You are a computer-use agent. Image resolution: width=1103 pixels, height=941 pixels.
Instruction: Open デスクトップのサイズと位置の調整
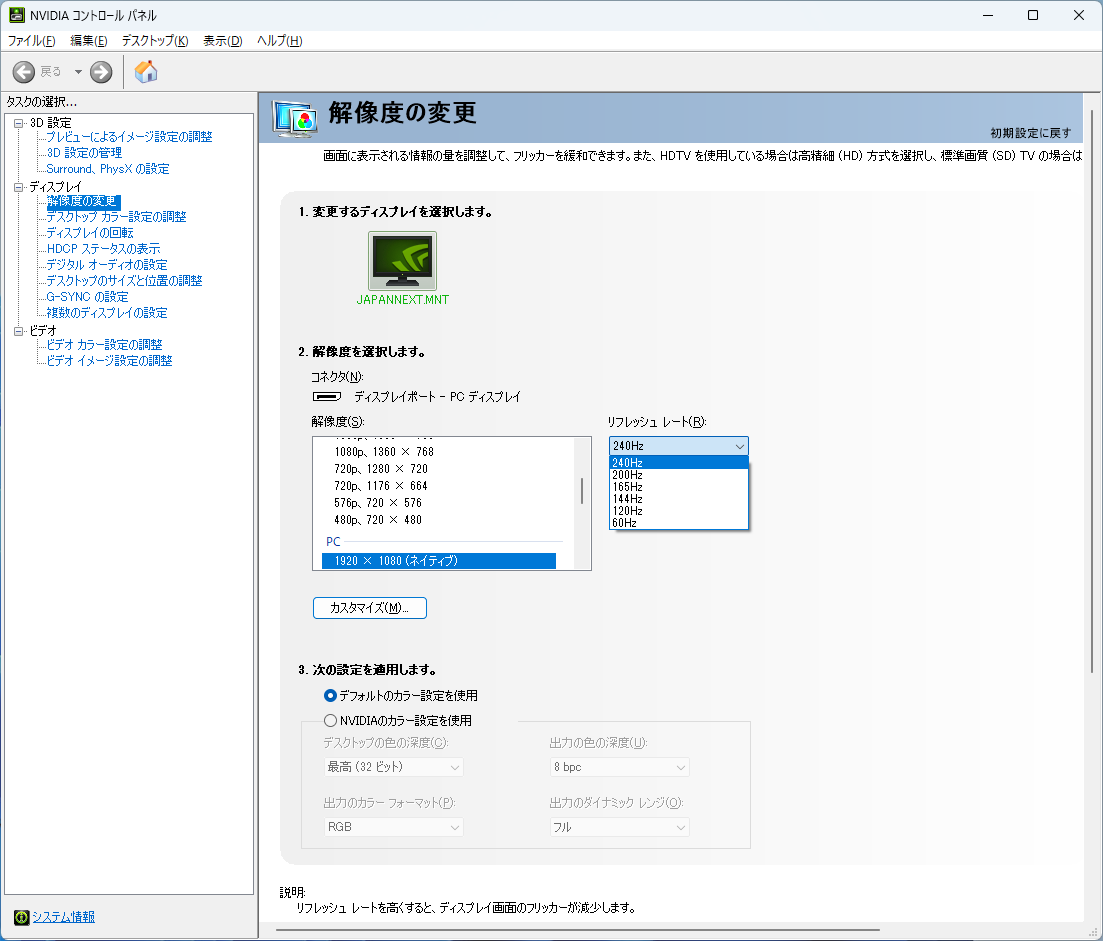pyautogui.click(x=125, y=281)
